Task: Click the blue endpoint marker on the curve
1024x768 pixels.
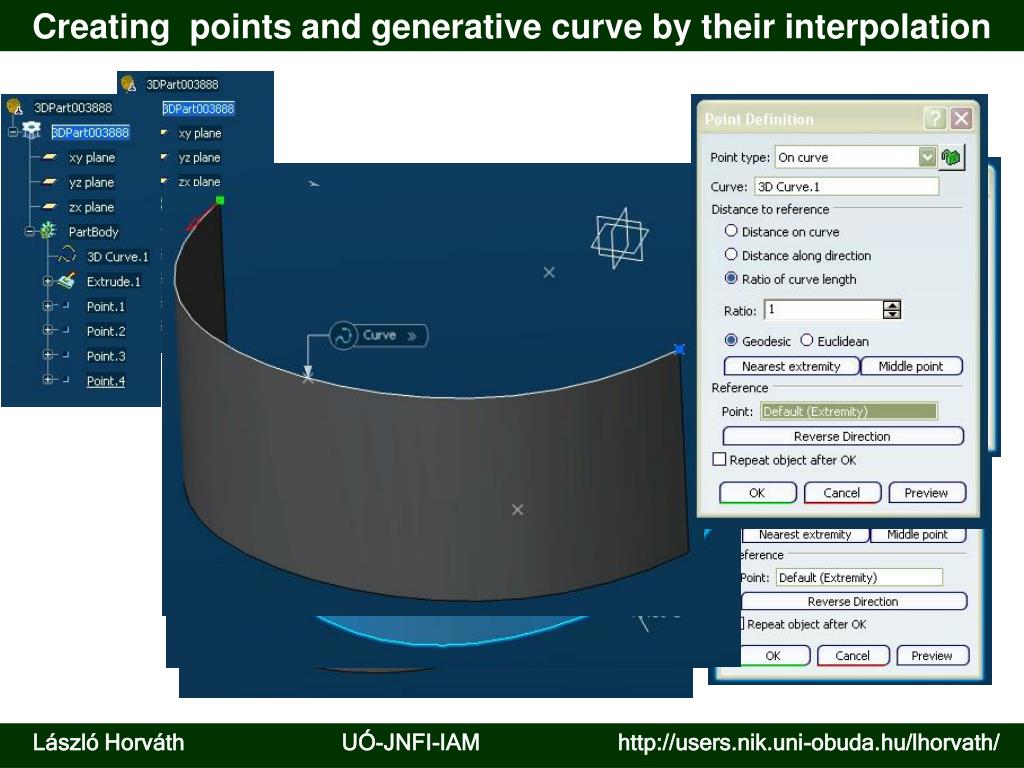Action: coord(679,349)
